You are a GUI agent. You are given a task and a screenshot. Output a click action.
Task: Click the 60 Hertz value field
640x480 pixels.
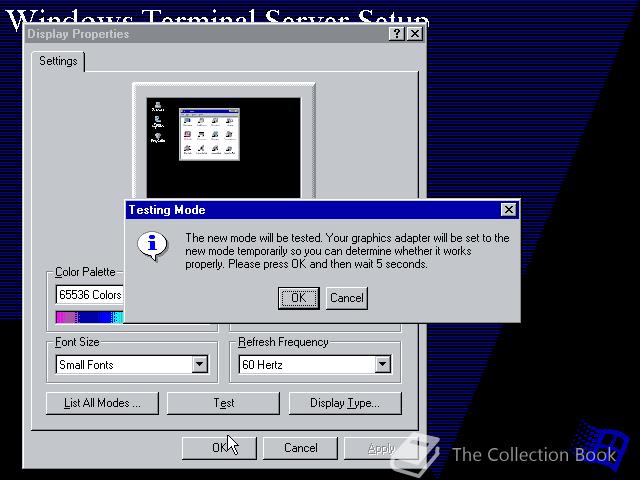(307, 364)
